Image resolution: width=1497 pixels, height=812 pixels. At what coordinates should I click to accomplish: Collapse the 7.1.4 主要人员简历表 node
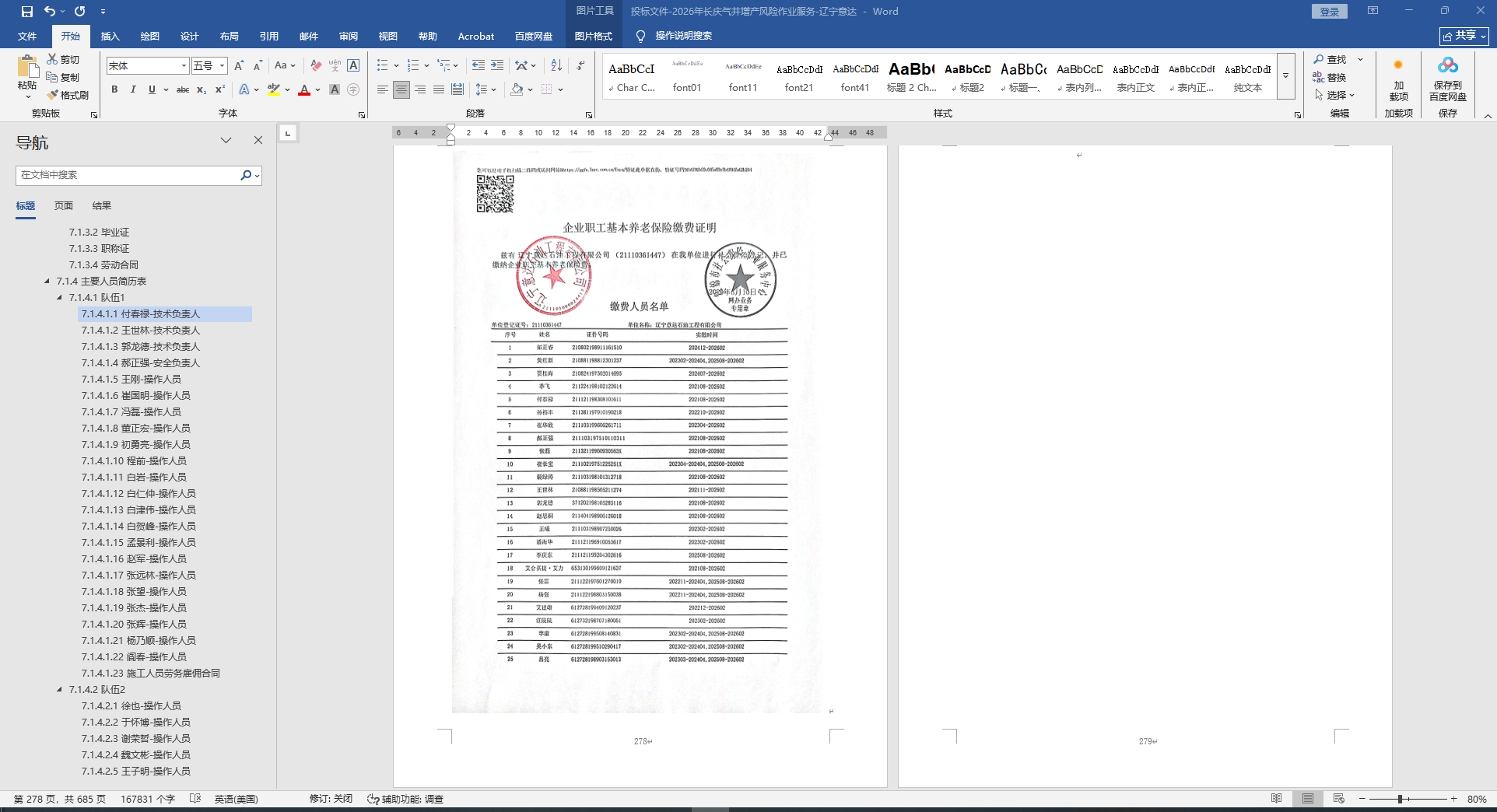click(x=47, y=281)
